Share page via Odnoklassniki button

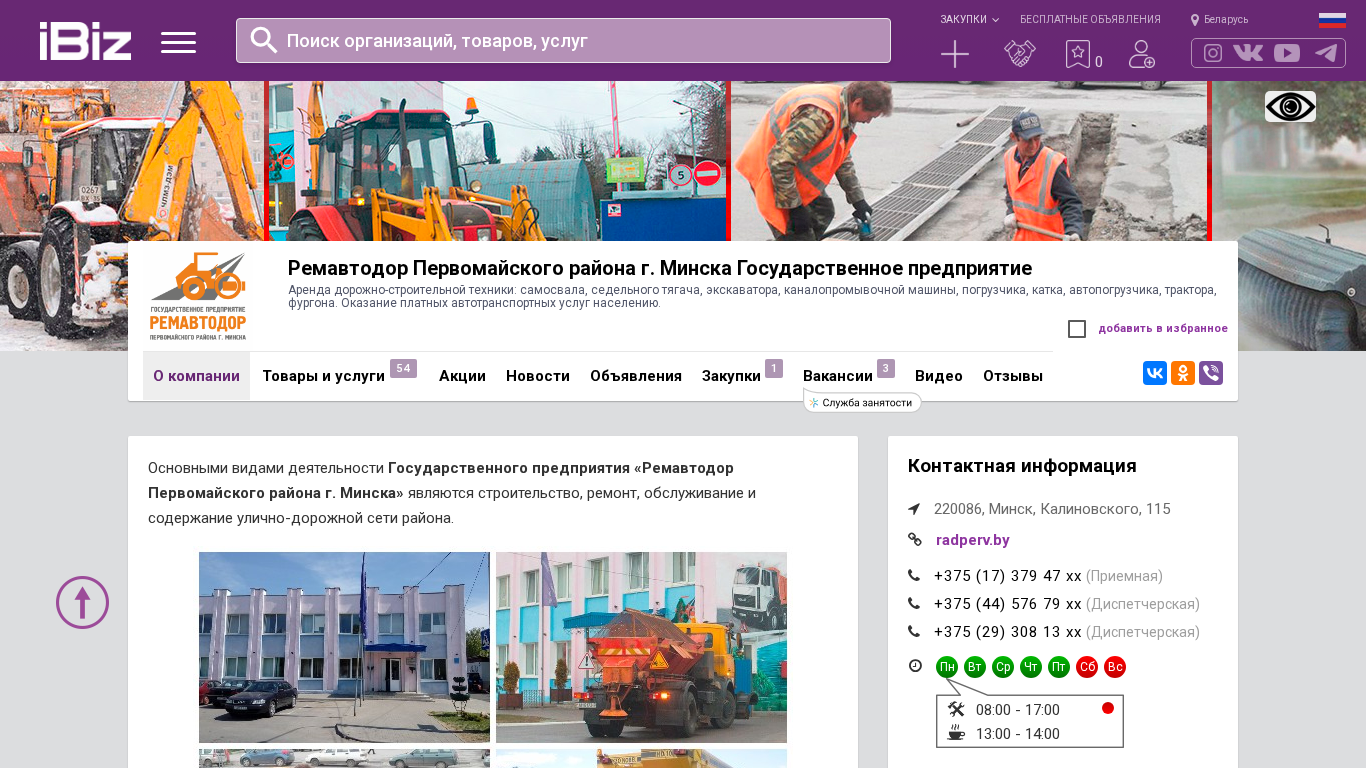tap(1183, 373)
